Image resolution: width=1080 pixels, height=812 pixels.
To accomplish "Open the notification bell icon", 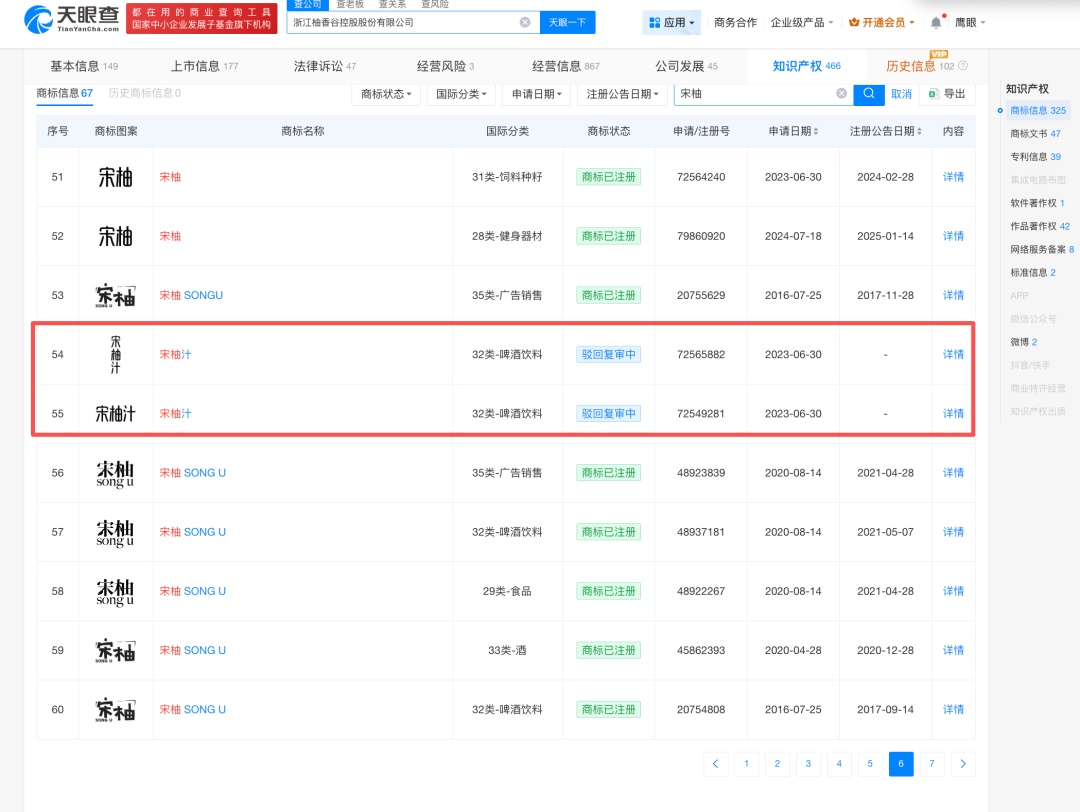I will pyautogui.click(x=934, y=22).
